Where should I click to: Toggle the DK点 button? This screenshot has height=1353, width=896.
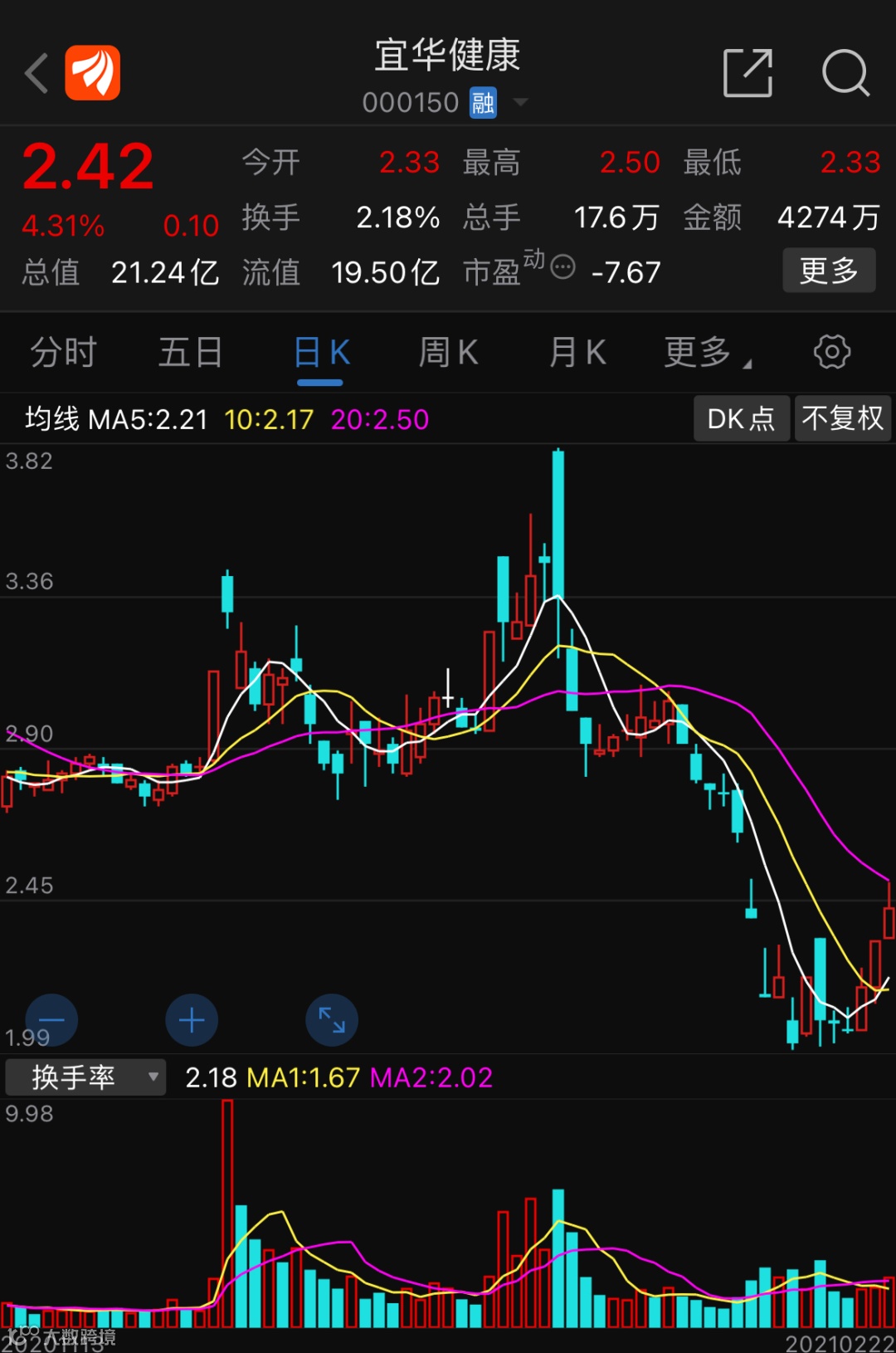tap(742, 418)
